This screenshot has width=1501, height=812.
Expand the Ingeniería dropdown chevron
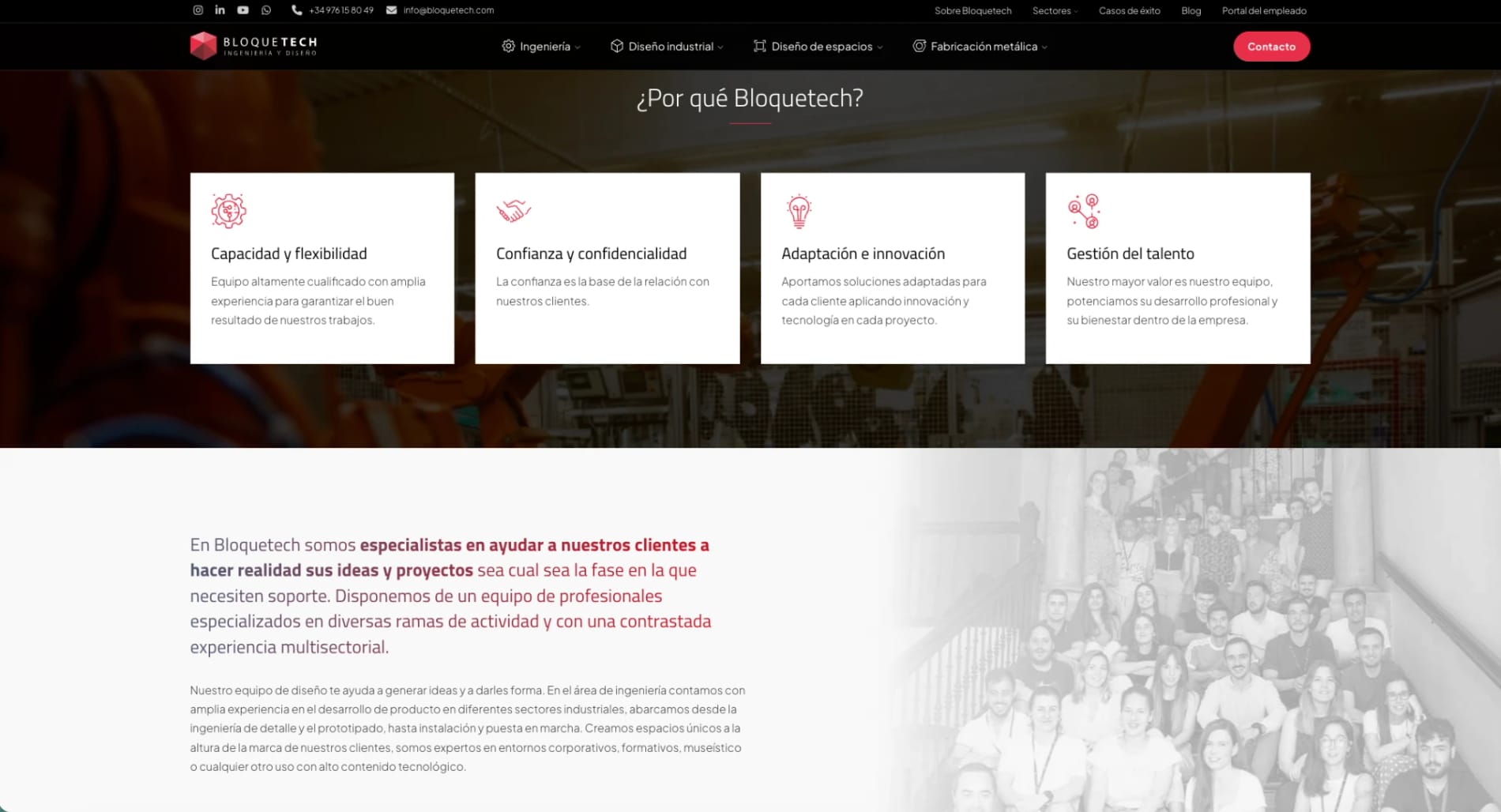pos(577,47)
